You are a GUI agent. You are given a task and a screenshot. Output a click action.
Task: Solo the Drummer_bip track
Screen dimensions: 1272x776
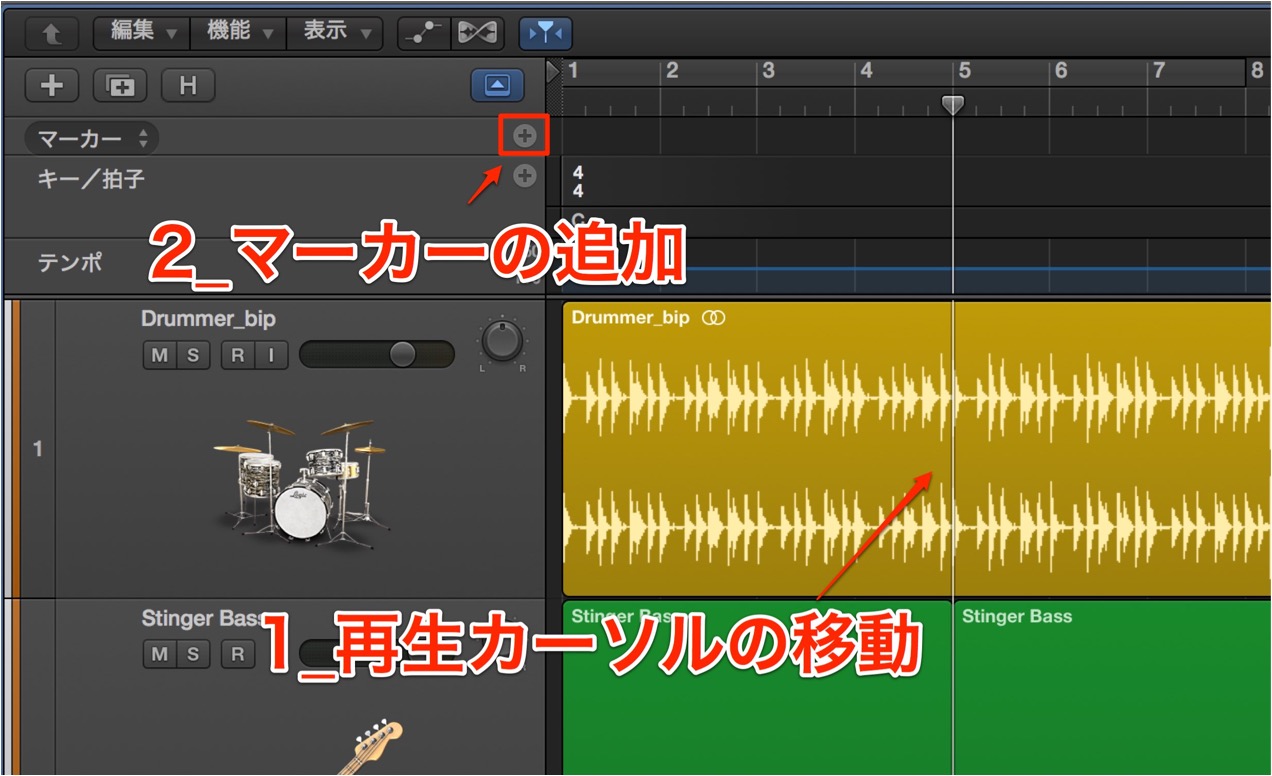point(192,354)
